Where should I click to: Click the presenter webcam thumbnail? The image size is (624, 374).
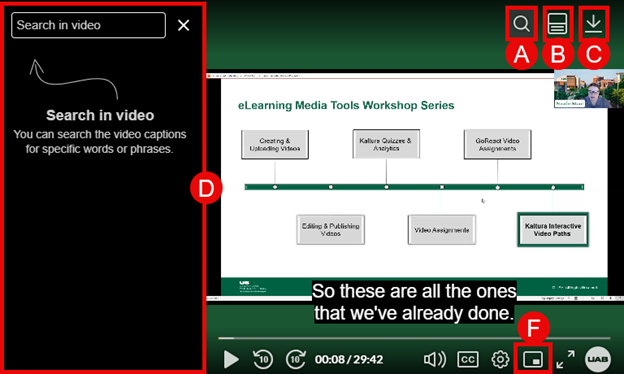pos(589,89)
